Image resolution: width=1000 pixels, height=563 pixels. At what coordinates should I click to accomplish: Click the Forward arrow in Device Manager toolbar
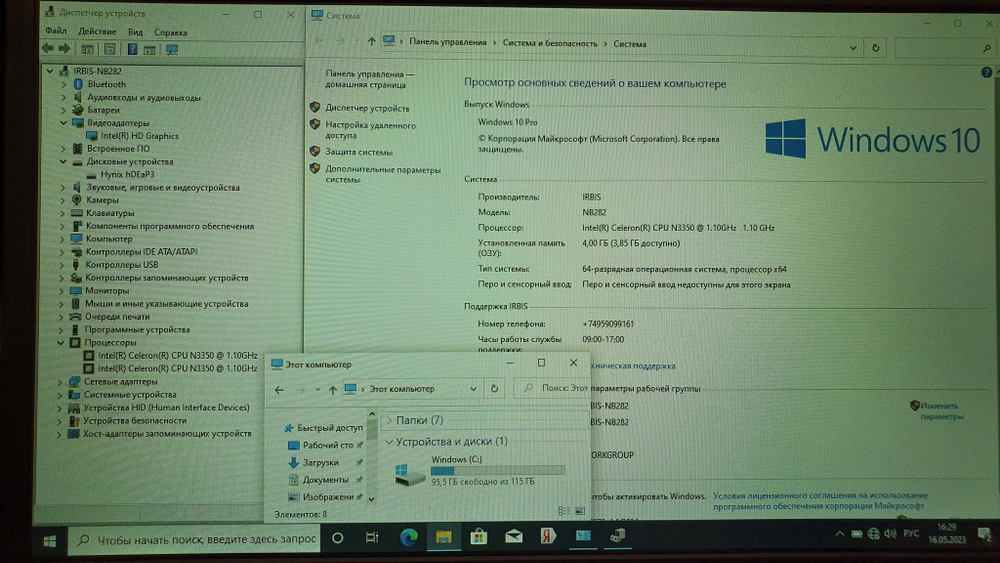(64, 48)
